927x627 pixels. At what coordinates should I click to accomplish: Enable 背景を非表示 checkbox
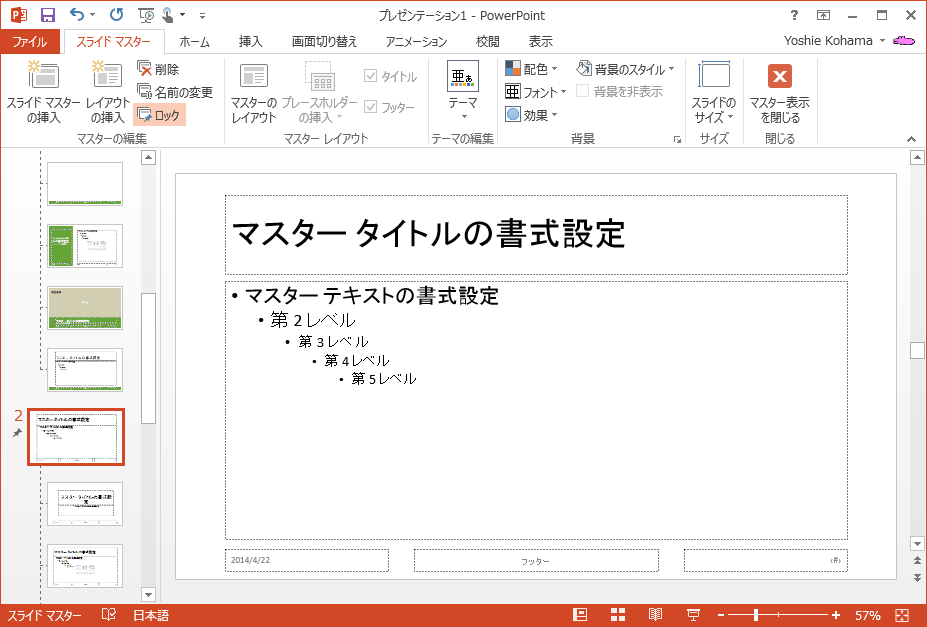582,91
